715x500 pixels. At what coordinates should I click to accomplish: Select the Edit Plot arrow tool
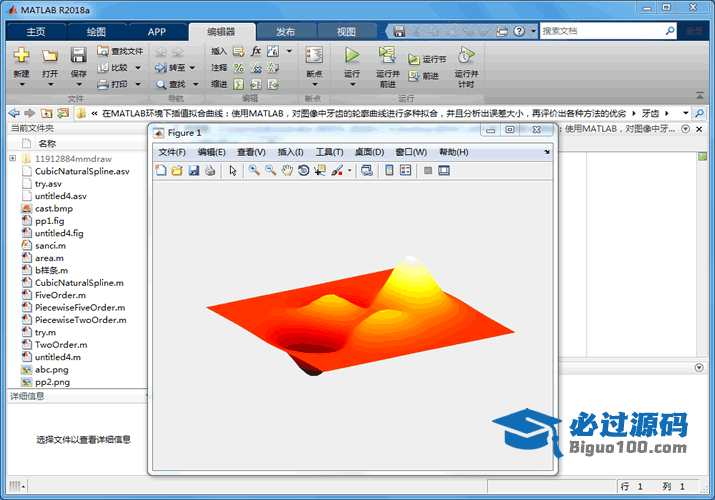[233, 170]
